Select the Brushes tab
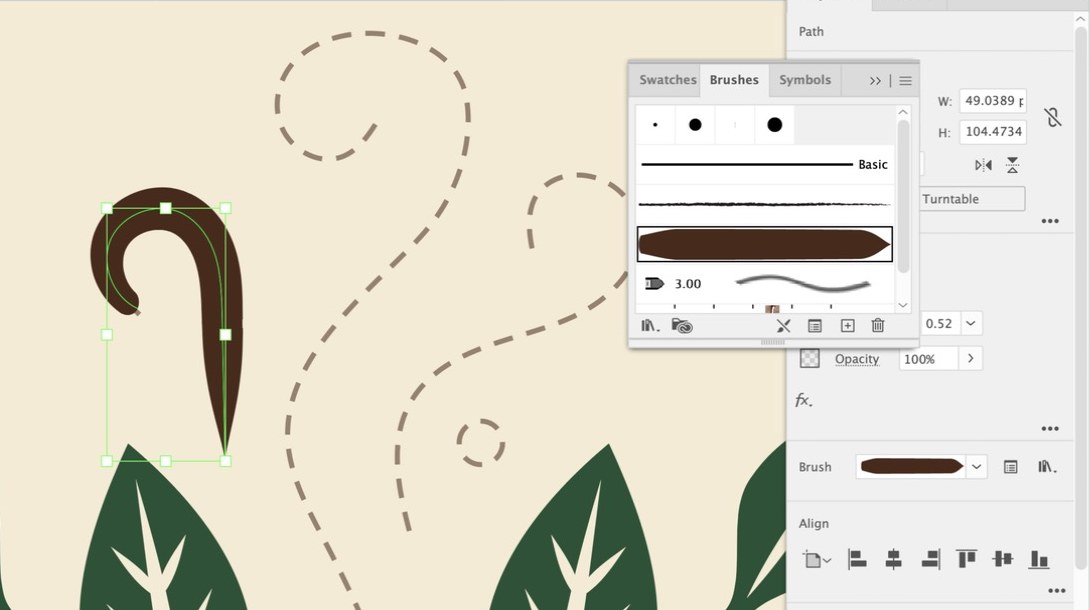The height and width of the screenshot is (610, 1090). coord(734,80)
